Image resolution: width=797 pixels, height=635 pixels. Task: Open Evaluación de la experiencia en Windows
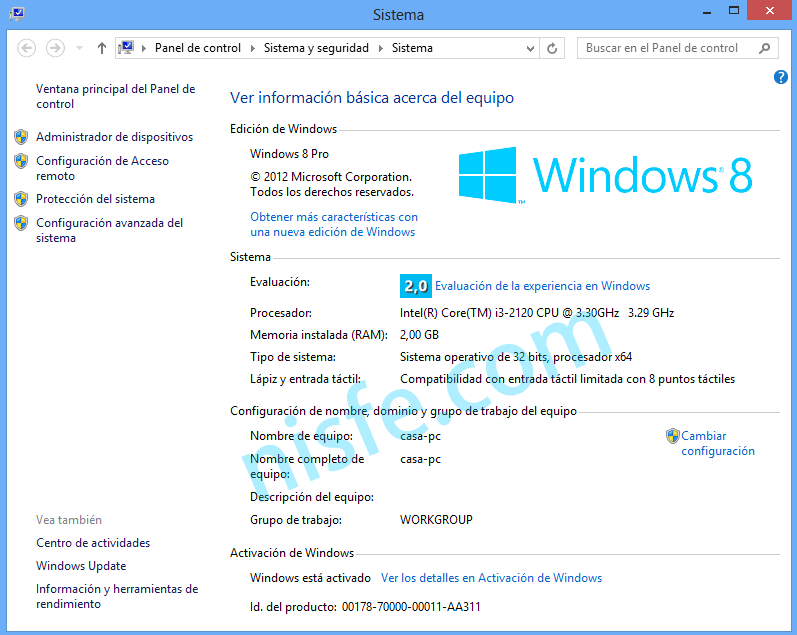tap(542, 286)
